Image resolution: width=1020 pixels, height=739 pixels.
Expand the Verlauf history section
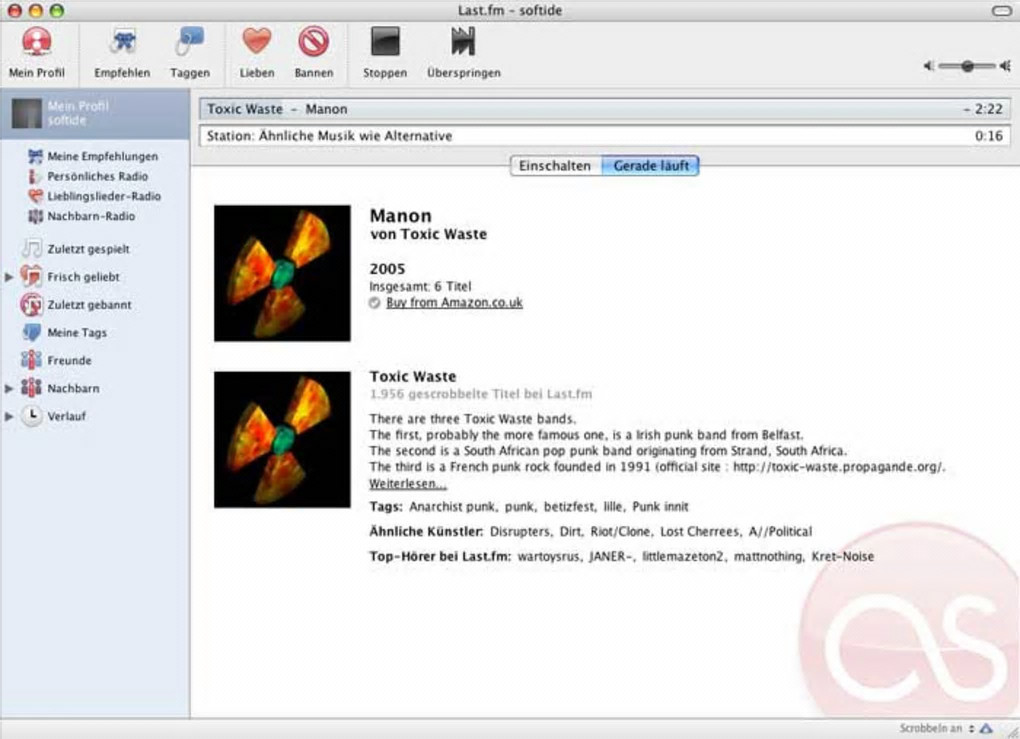click(x=8, y=416)
